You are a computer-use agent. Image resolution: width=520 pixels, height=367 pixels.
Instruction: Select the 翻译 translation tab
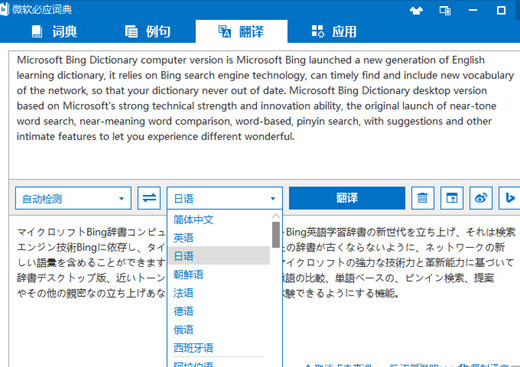[x=241, y=32]
